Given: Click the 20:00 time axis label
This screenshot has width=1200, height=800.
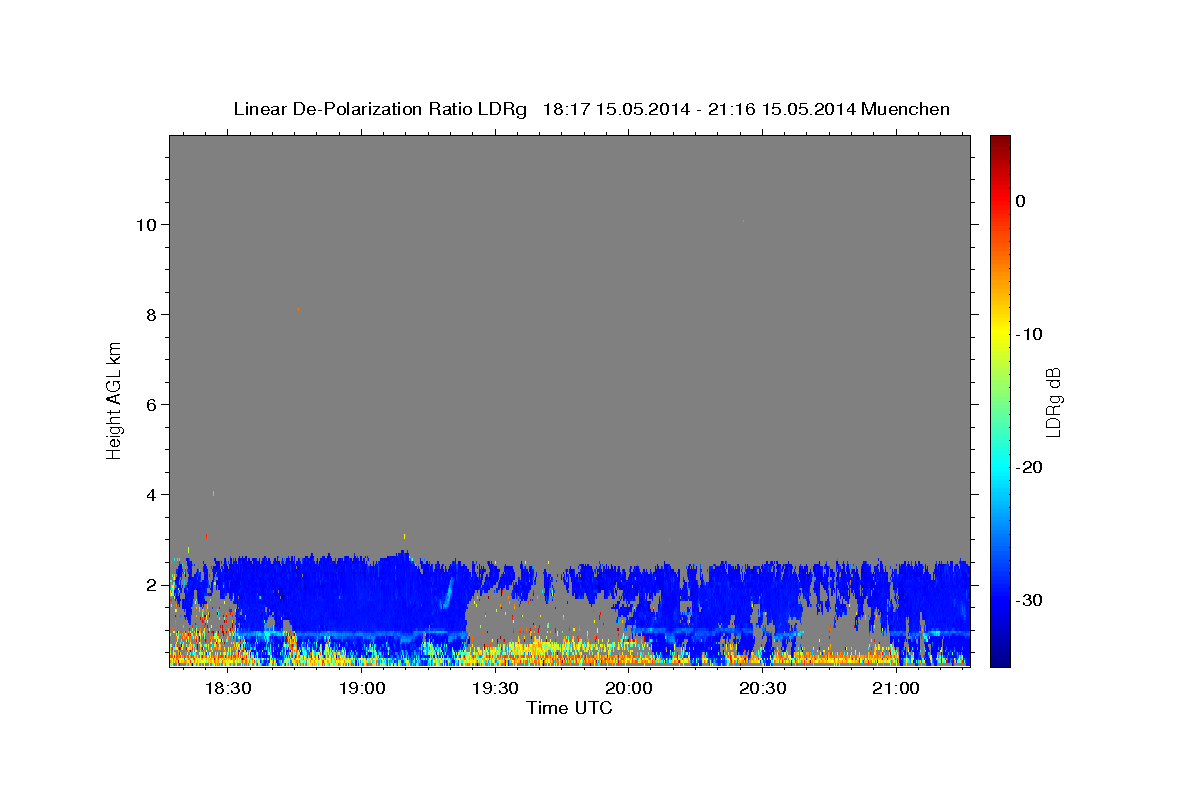Looking at the screenshot, I should coord(629,689).
